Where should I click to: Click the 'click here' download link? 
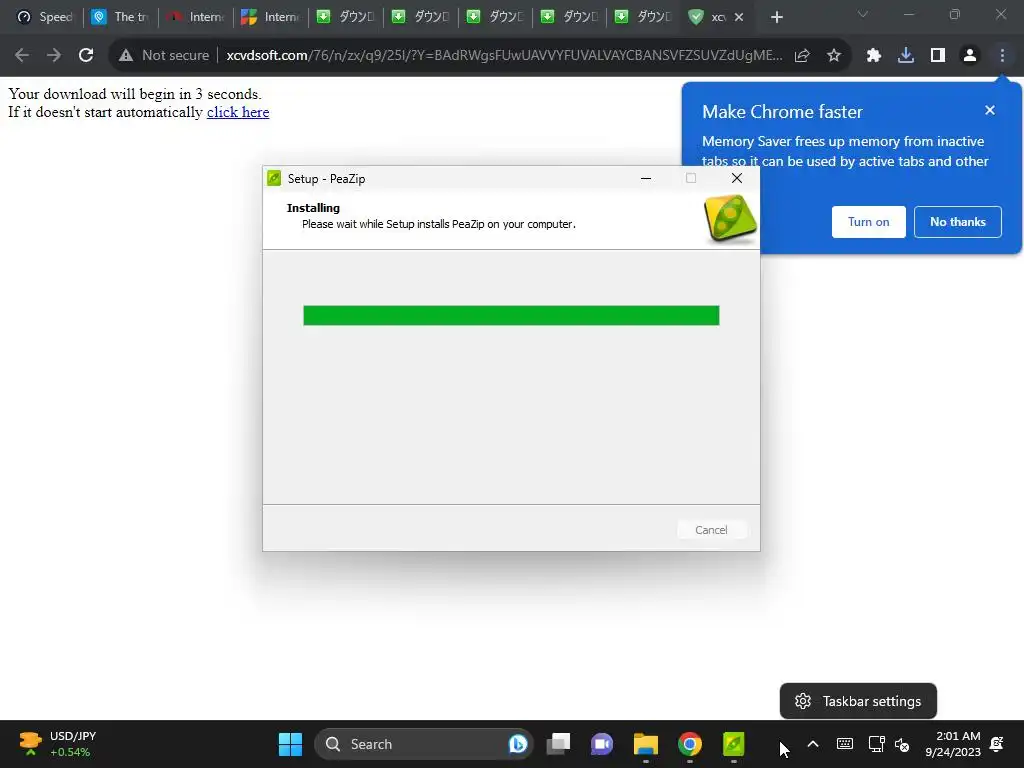point(238,112)
